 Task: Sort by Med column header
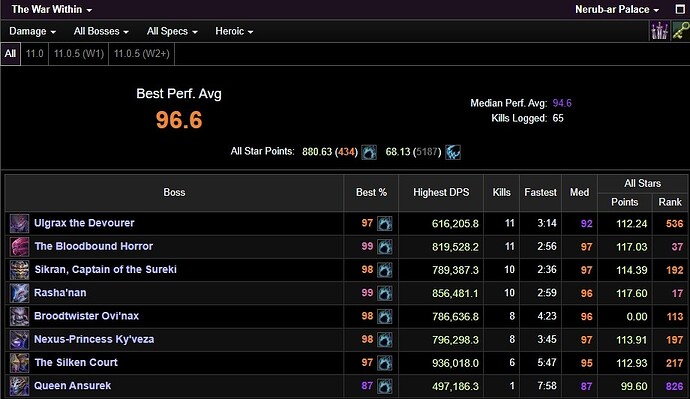(580, 193)
